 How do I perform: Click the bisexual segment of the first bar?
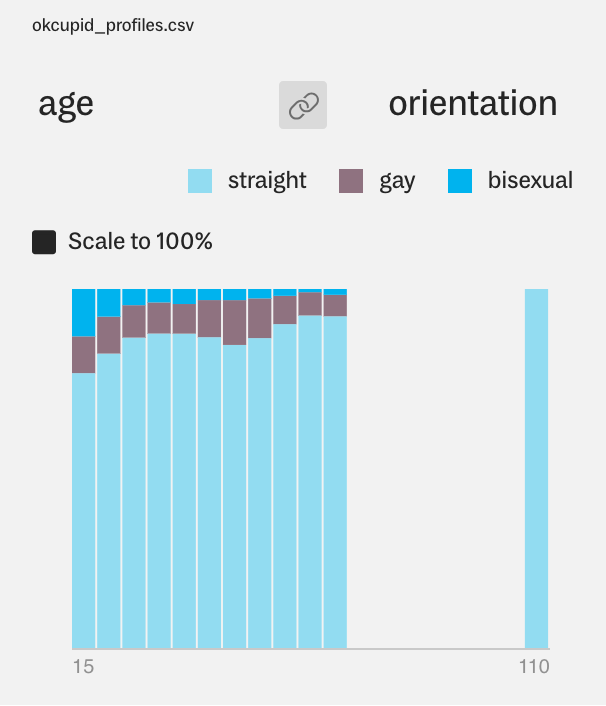pos(84,312)
